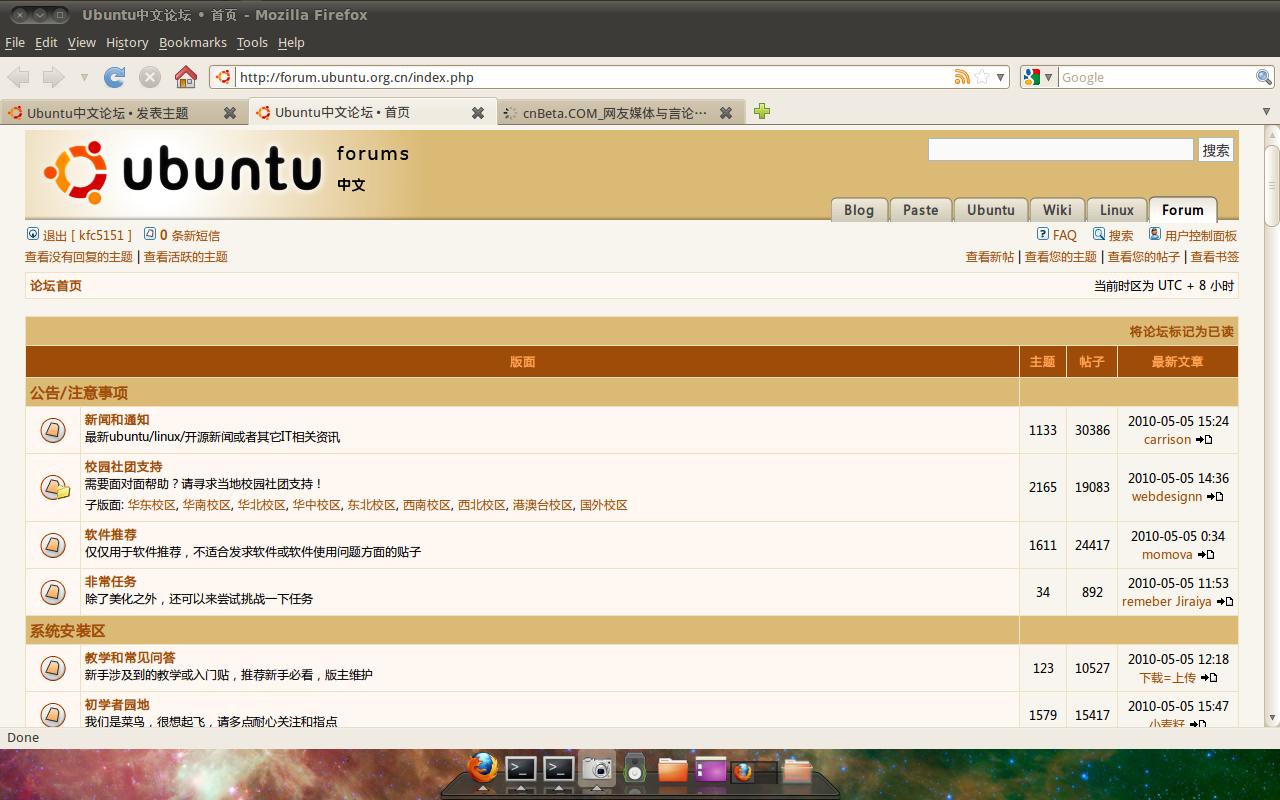
Task: Click the forum icon beside 新闻和通知
Action: coord(53,430)
